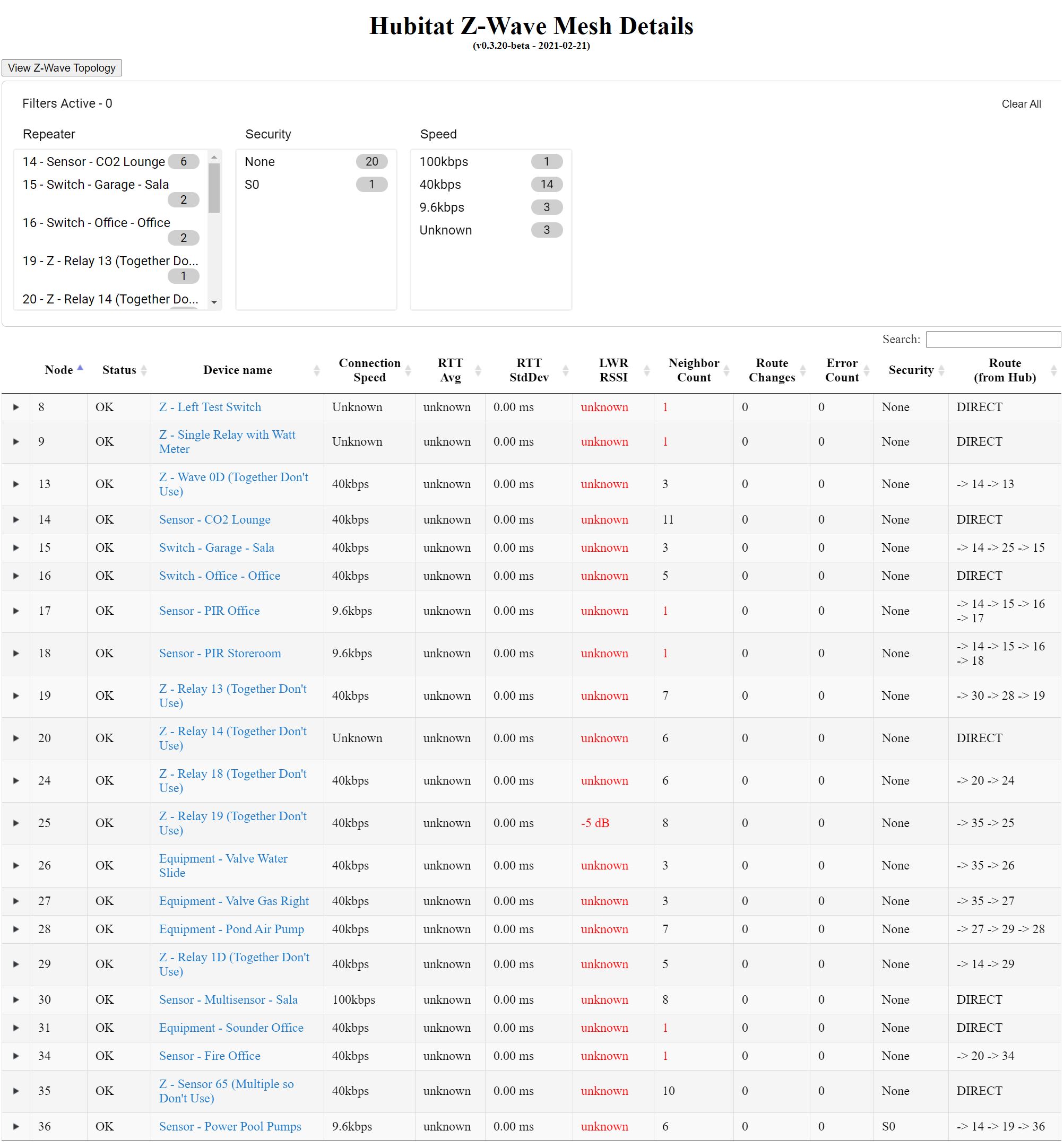Expand details row for node 13
The image size is (1064, 1148).
coord(16,484)
